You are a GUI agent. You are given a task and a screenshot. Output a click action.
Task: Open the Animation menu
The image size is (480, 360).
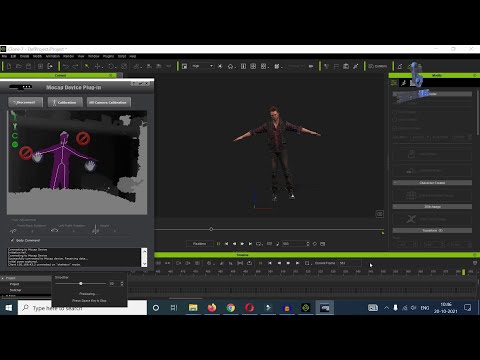53,56
